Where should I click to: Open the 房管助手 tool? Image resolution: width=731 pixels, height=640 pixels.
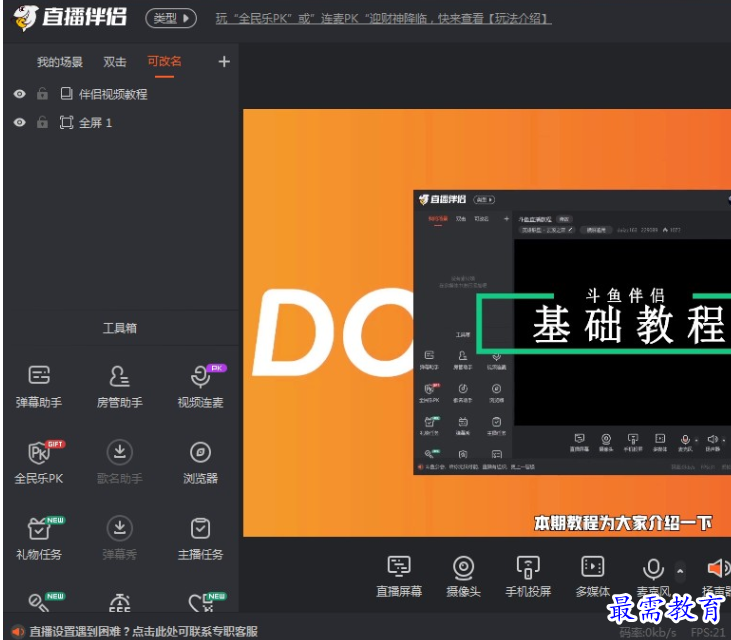[119, 387]
